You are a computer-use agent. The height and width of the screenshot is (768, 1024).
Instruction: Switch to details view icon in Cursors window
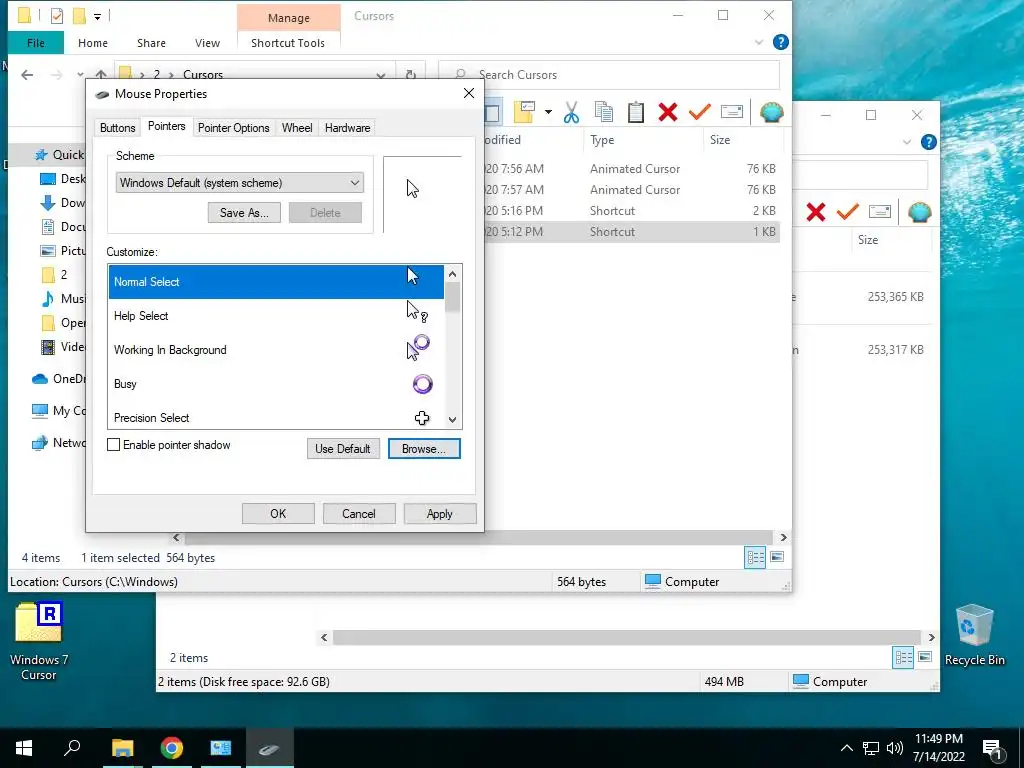point(756,557)
